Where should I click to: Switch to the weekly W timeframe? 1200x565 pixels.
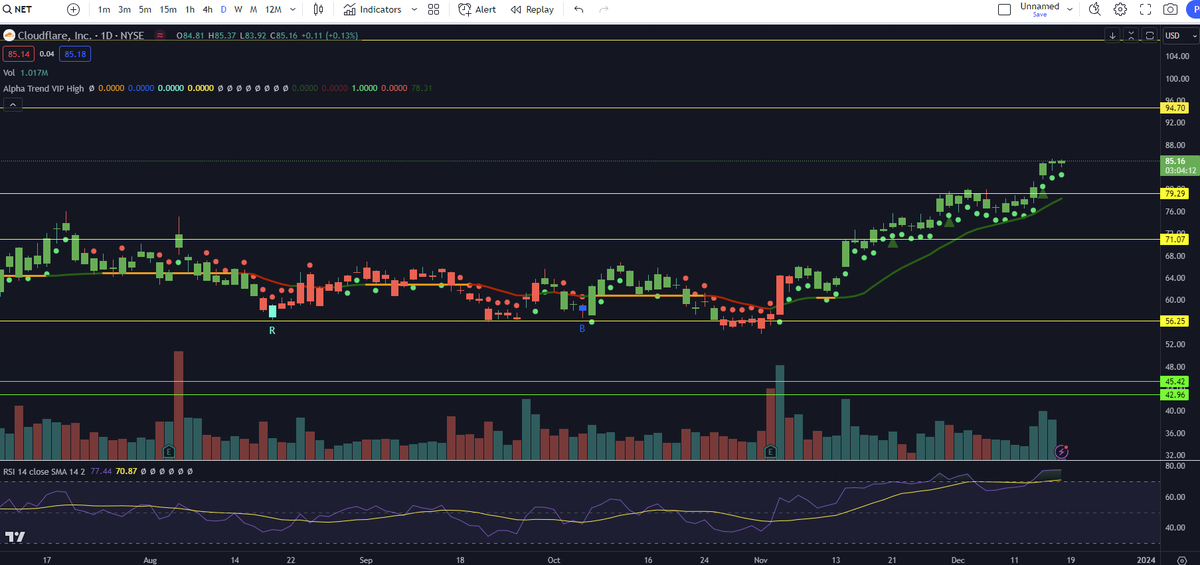click(238, 9)
